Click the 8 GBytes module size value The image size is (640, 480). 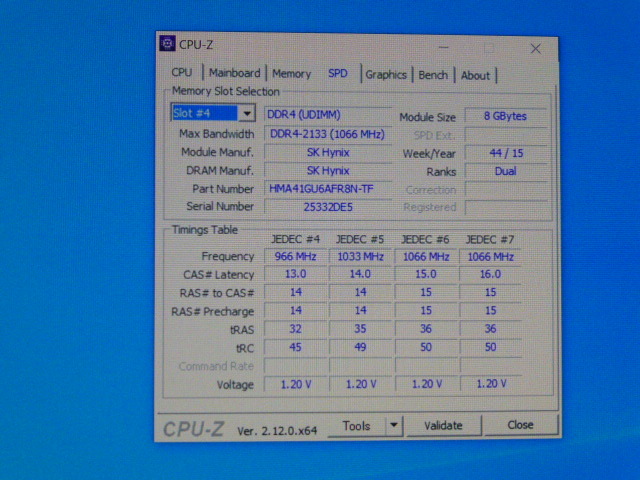(505, 116)
